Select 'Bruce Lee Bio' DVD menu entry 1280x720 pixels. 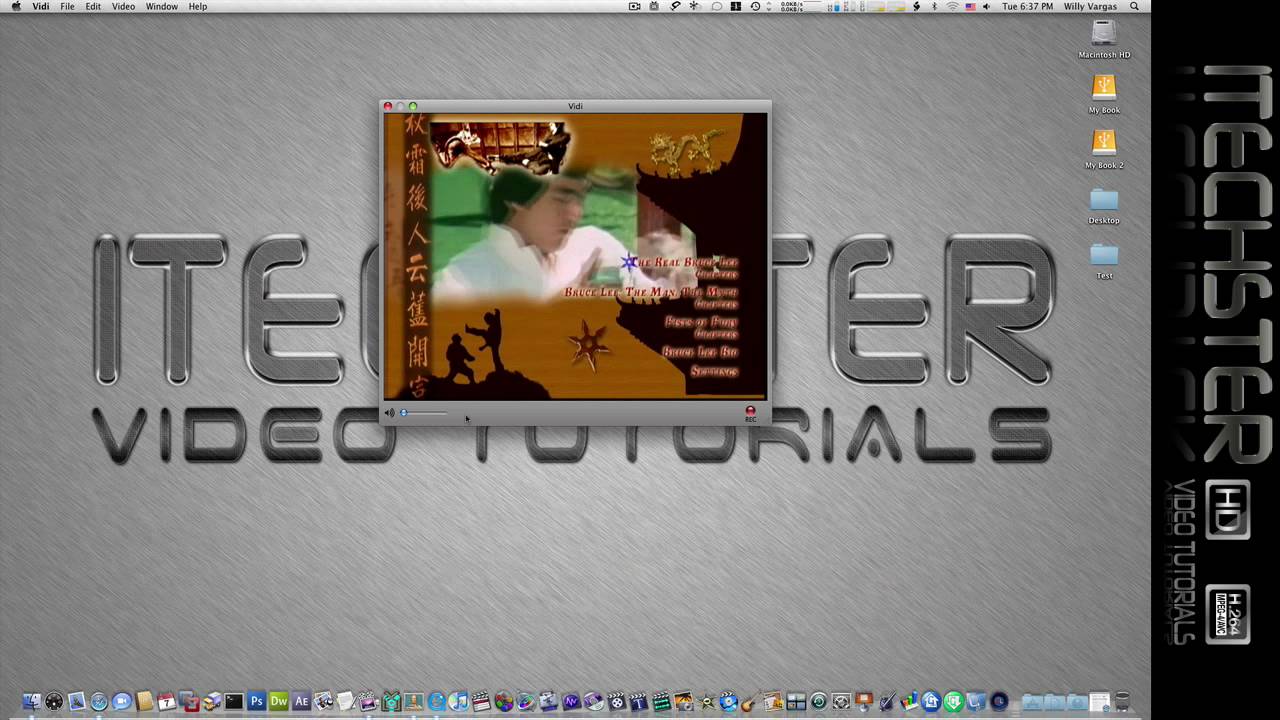pyautogui.click(x=700, y=352)
